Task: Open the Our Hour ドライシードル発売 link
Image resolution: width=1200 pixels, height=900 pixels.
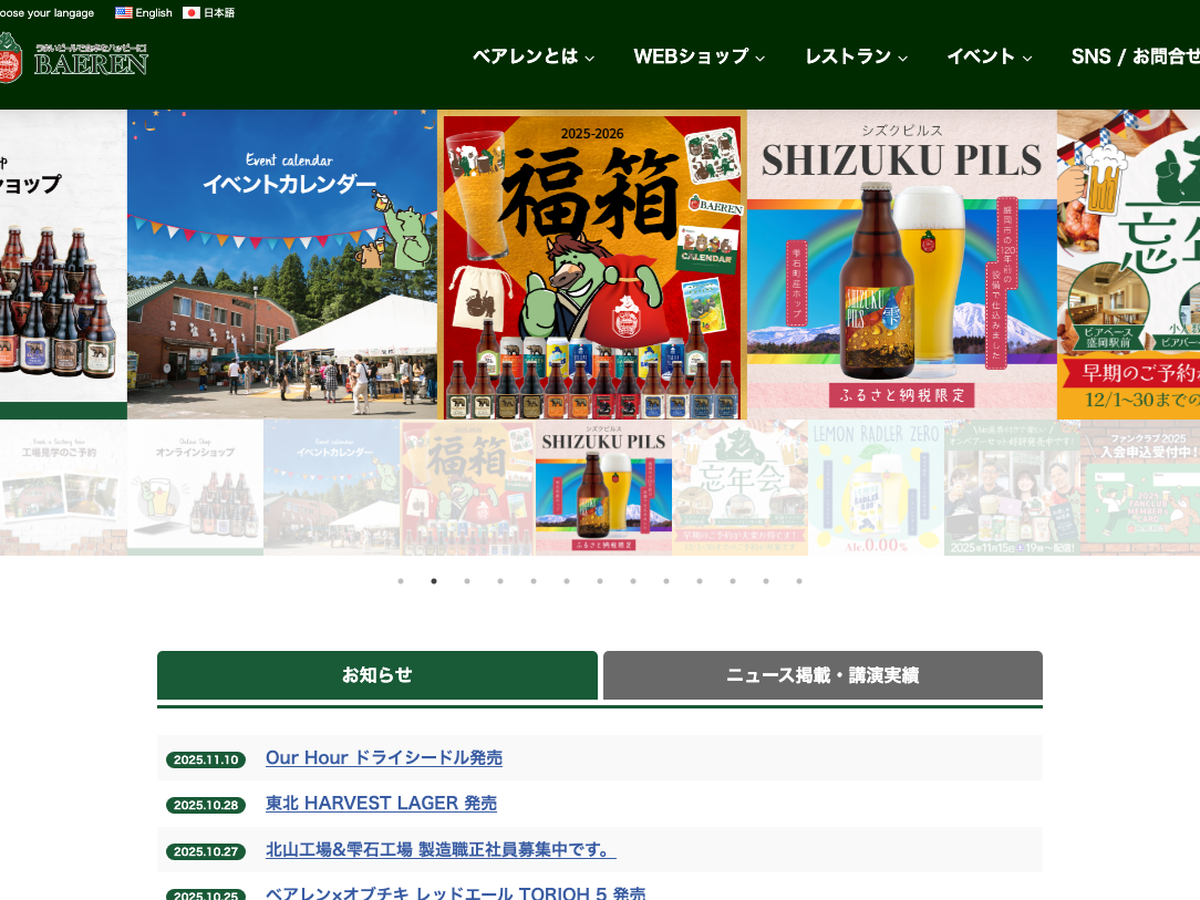Action: point(384,758)
